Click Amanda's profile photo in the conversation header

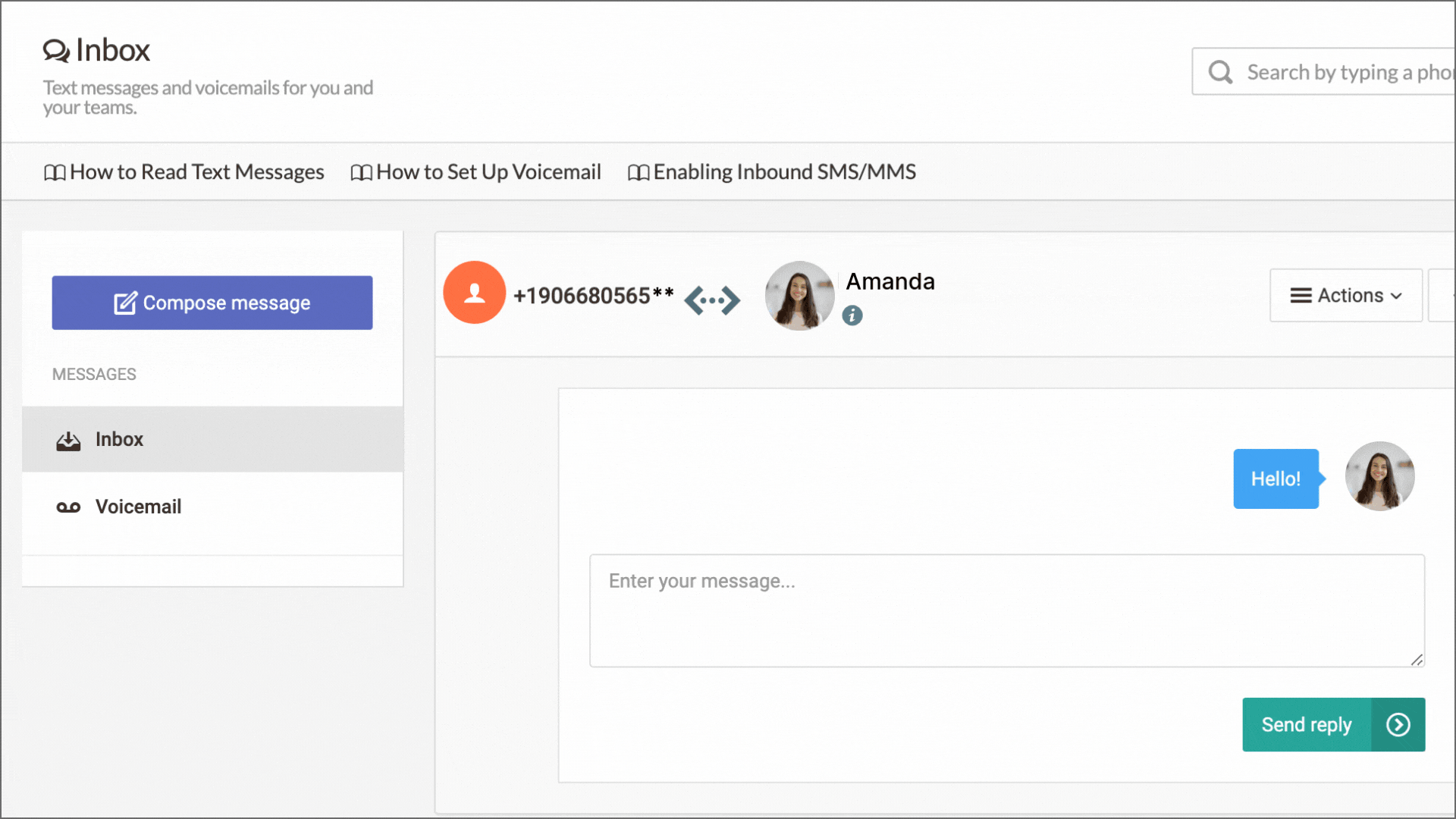point(799,296)
